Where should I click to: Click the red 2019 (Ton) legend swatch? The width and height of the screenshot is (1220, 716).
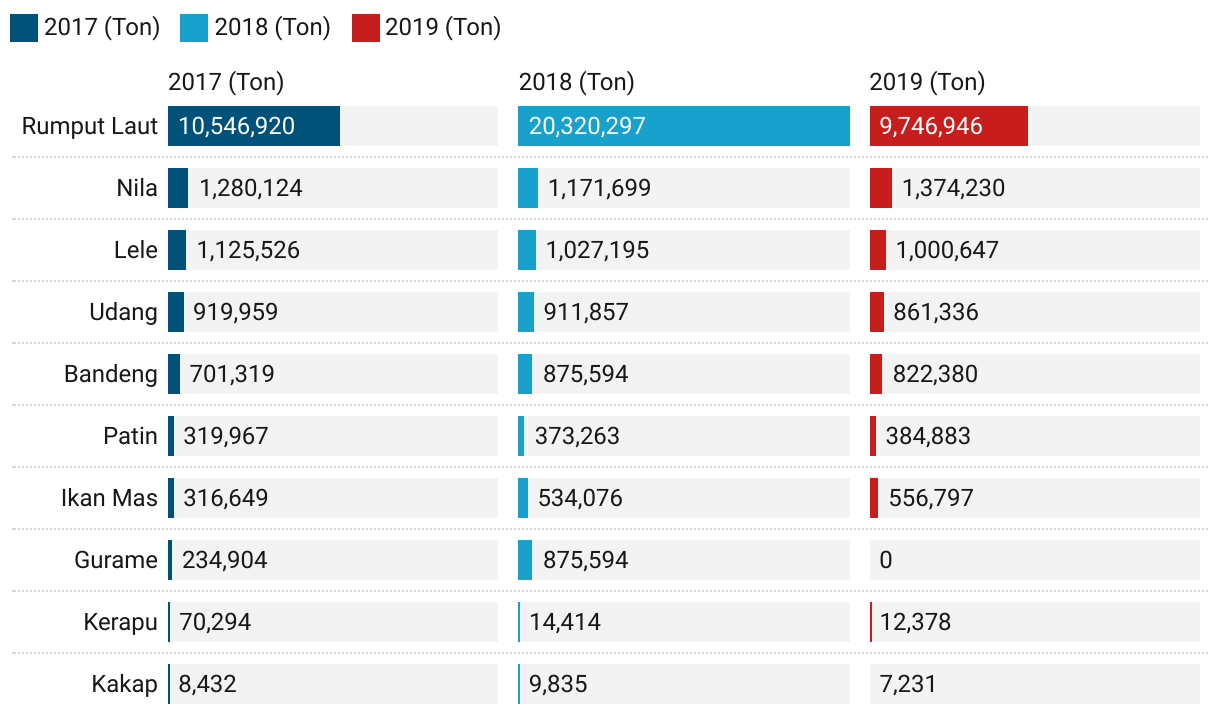(365, 27)
